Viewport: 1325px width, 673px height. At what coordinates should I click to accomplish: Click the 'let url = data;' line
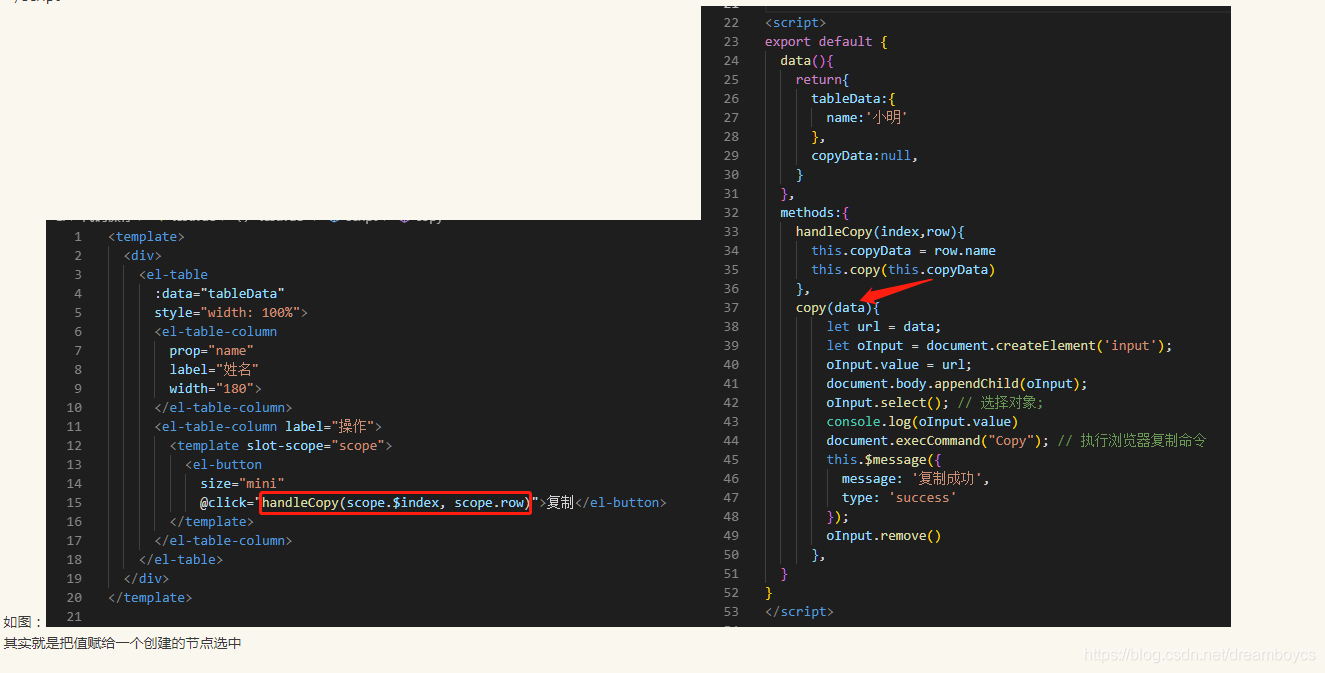884,327
